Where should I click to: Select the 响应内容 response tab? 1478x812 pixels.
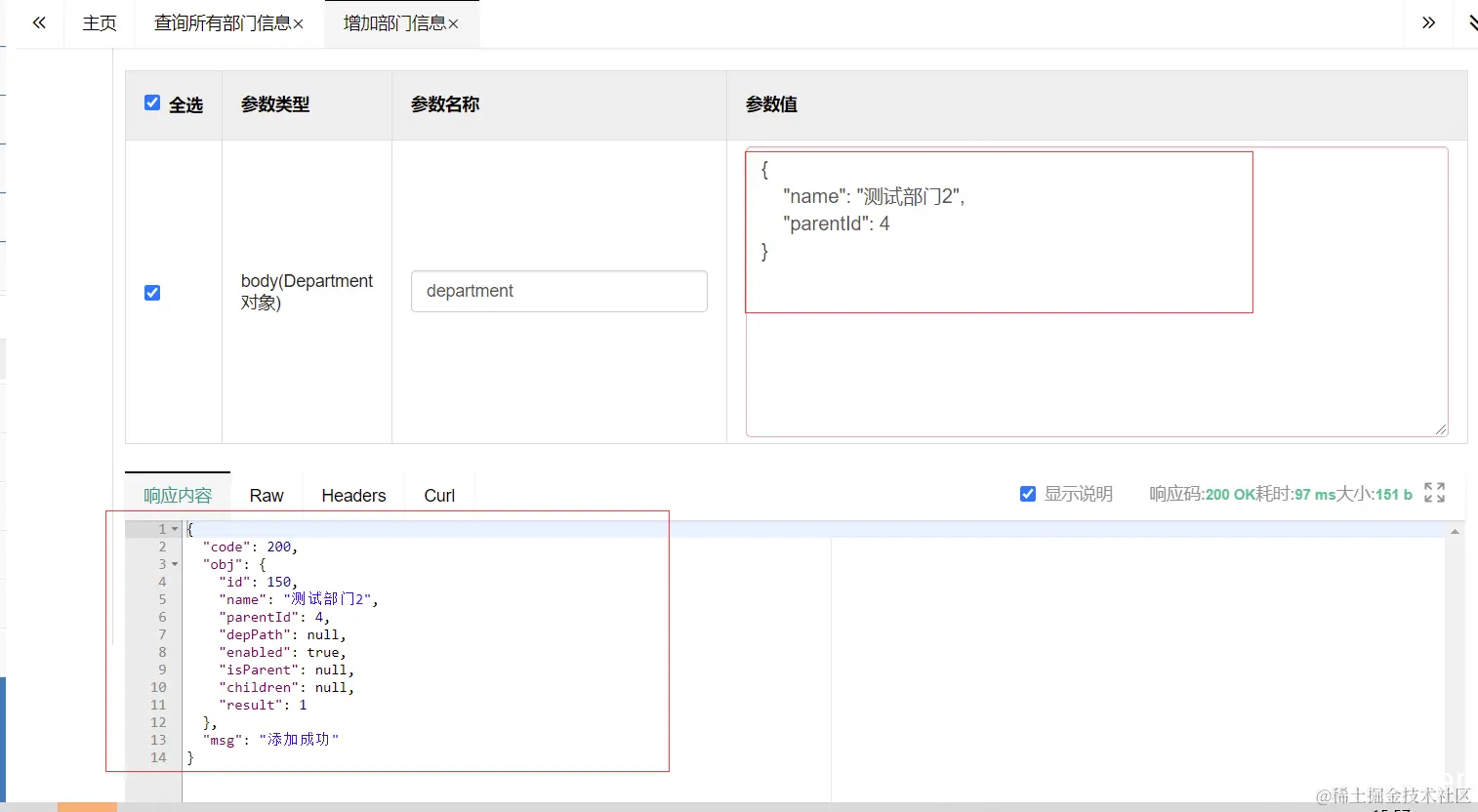point(177,495)
